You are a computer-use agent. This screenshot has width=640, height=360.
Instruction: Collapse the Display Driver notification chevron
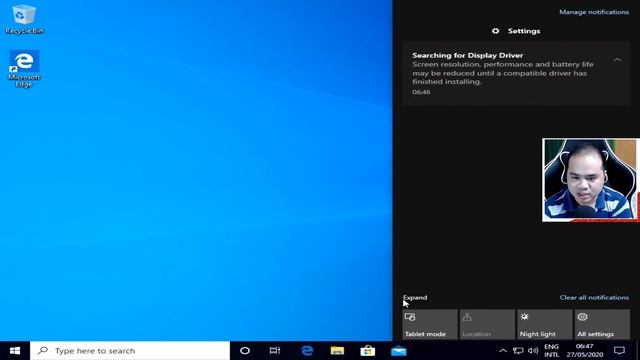[x=618, y=60]
